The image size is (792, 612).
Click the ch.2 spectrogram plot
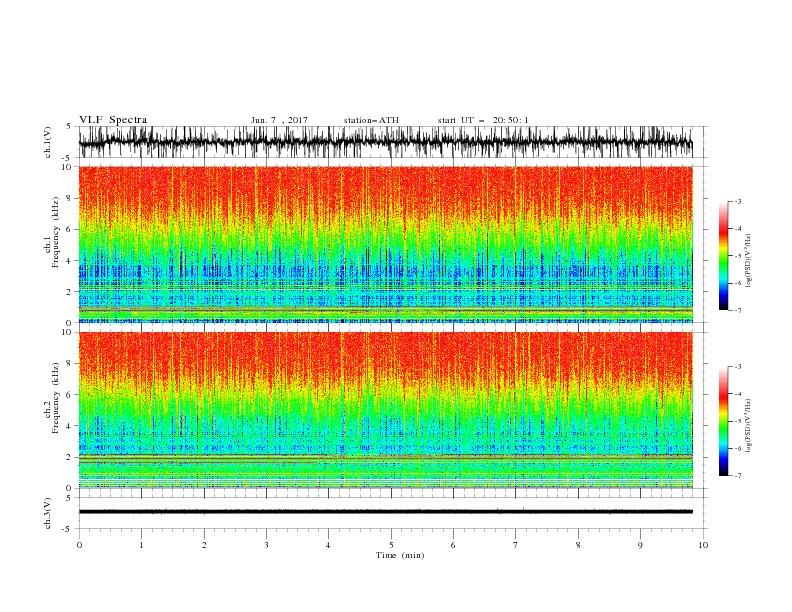click(385, 410)
